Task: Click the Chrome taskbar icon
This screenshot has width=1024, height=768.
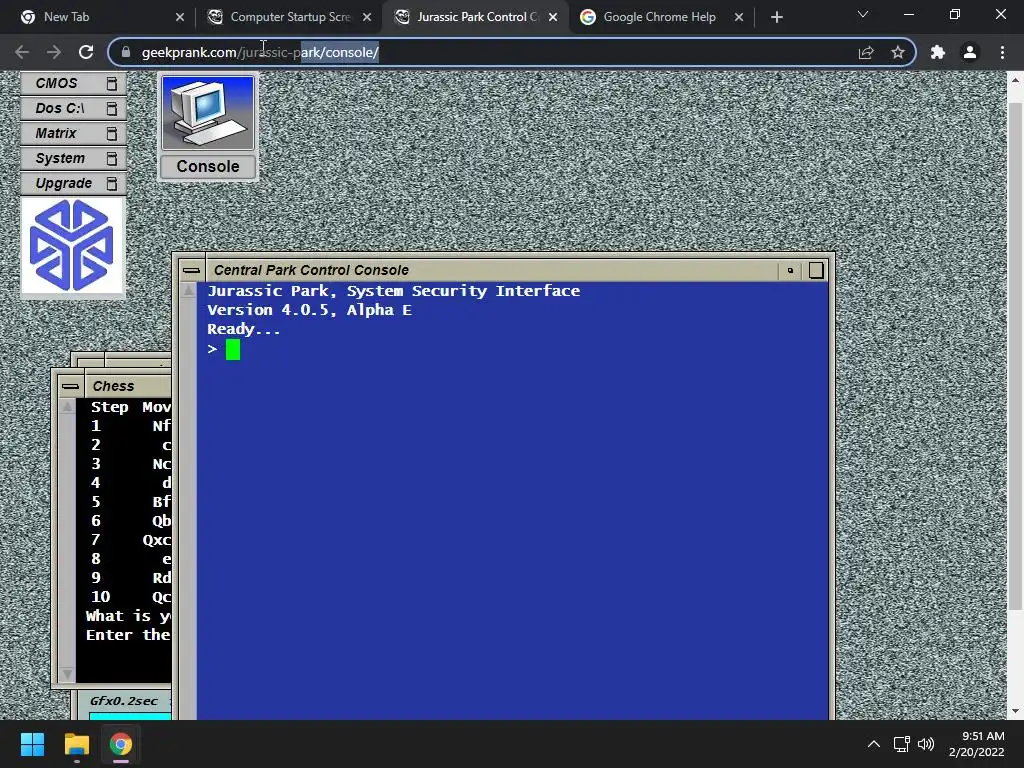Action: 121,744
